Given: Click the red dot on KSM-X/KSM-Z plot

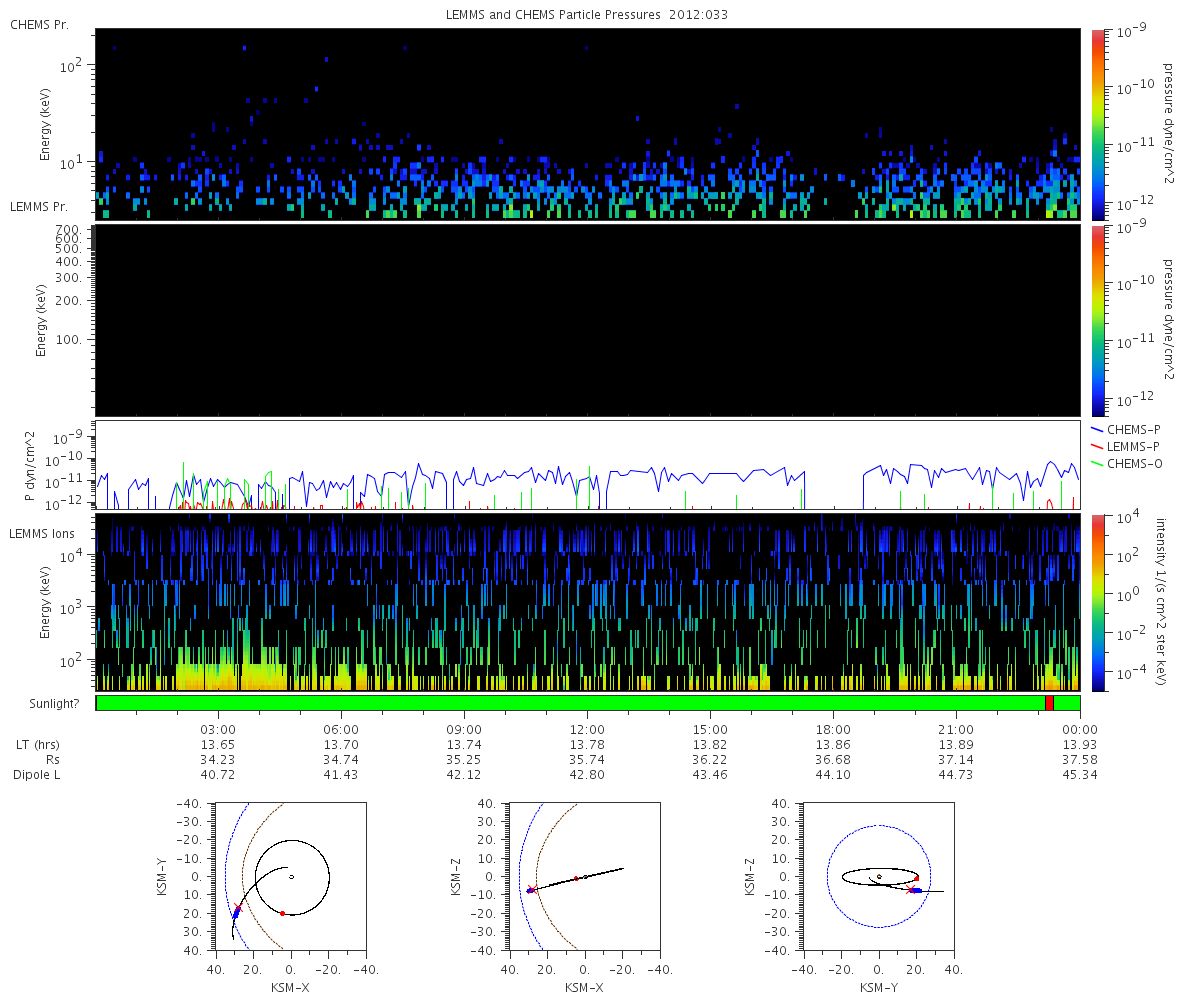Looking at the screenshot, I should coord(577,878).
